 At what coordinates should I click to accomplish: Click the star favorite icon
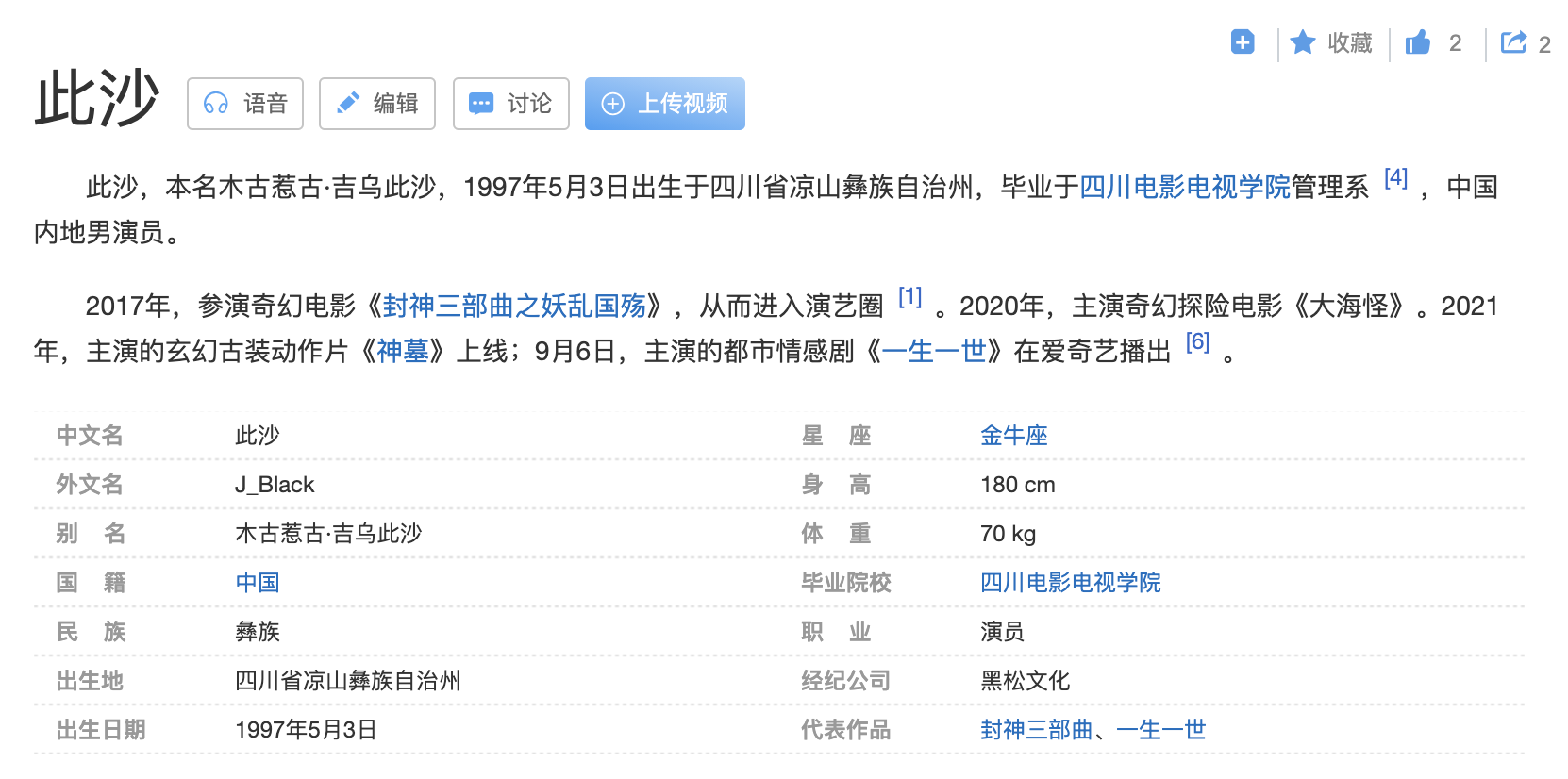click(1303, 42)
